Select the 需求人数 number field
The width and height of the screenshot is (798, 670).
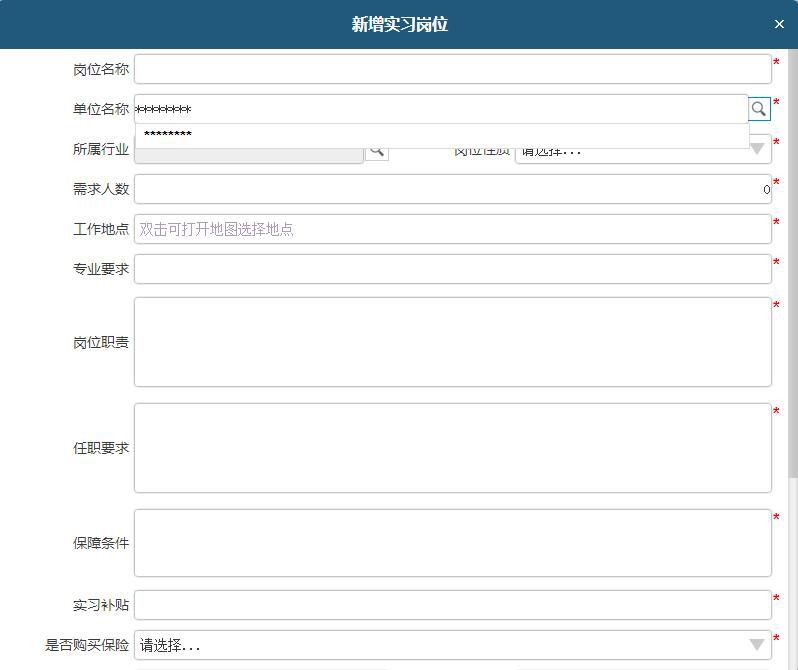click(x=452, y=189)
